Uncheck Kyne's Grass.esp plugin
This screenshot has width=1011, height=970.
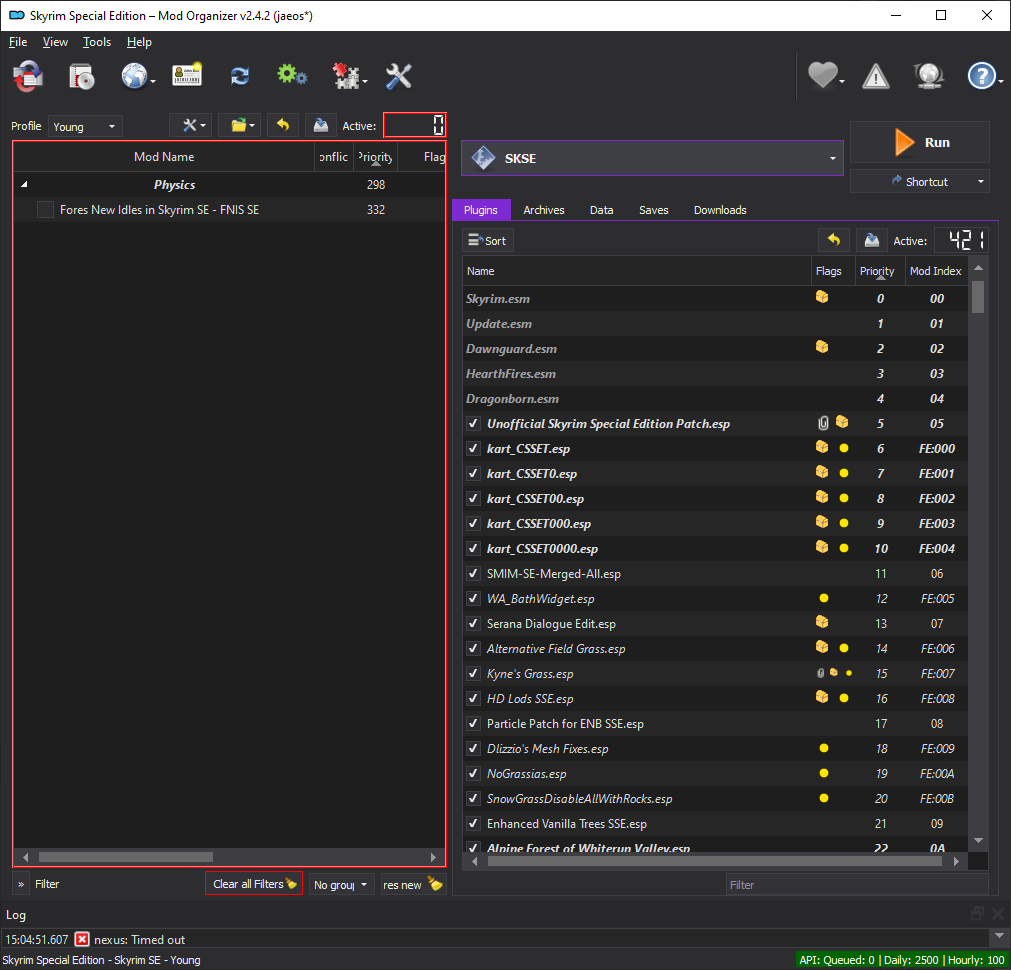(473, 673)
